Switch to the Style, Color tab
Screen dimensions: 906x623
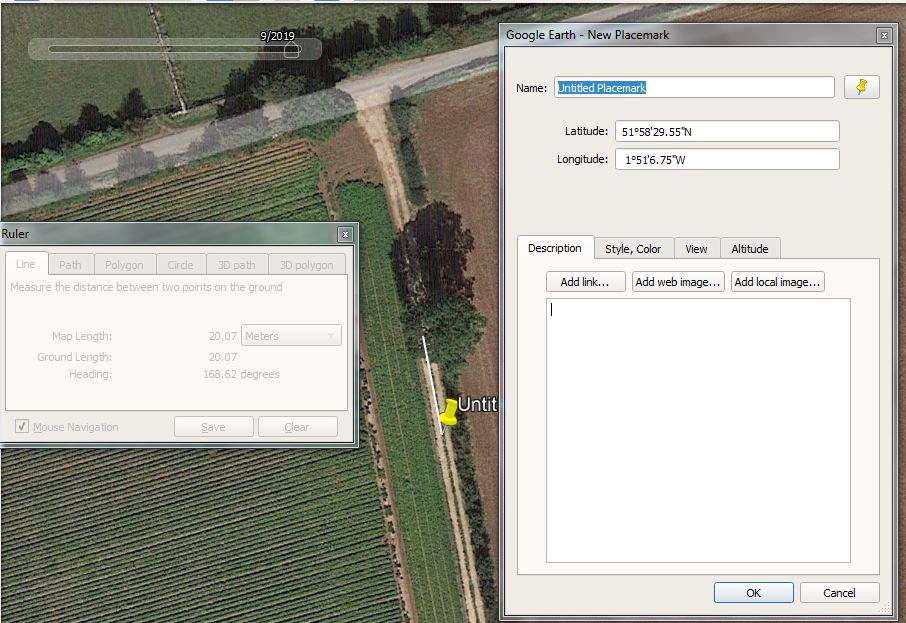[x=633, y=249]
